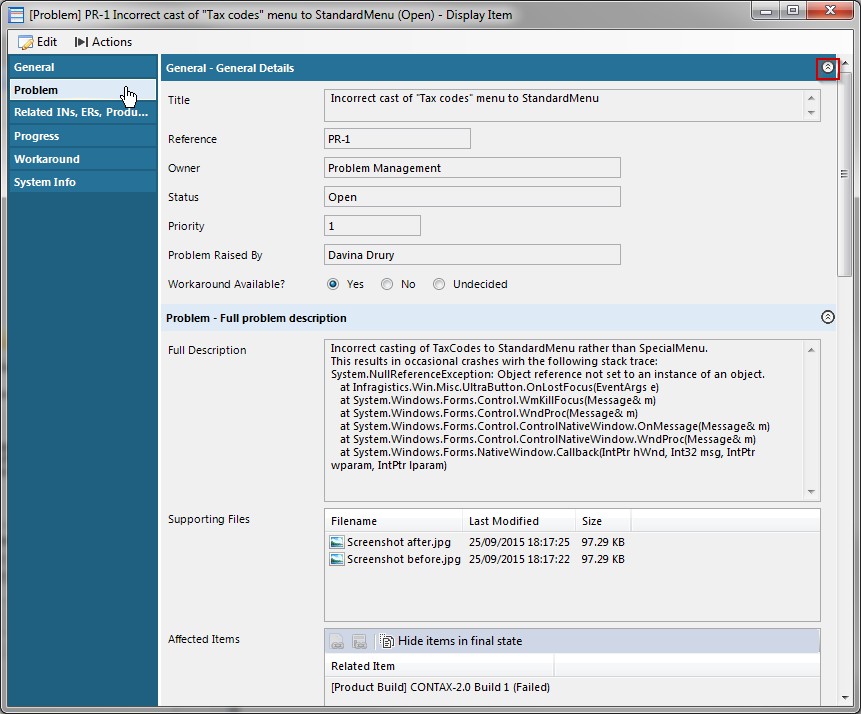Open Related INs, ERs, Produ... section
861x714 pixels.
(83, 112)
